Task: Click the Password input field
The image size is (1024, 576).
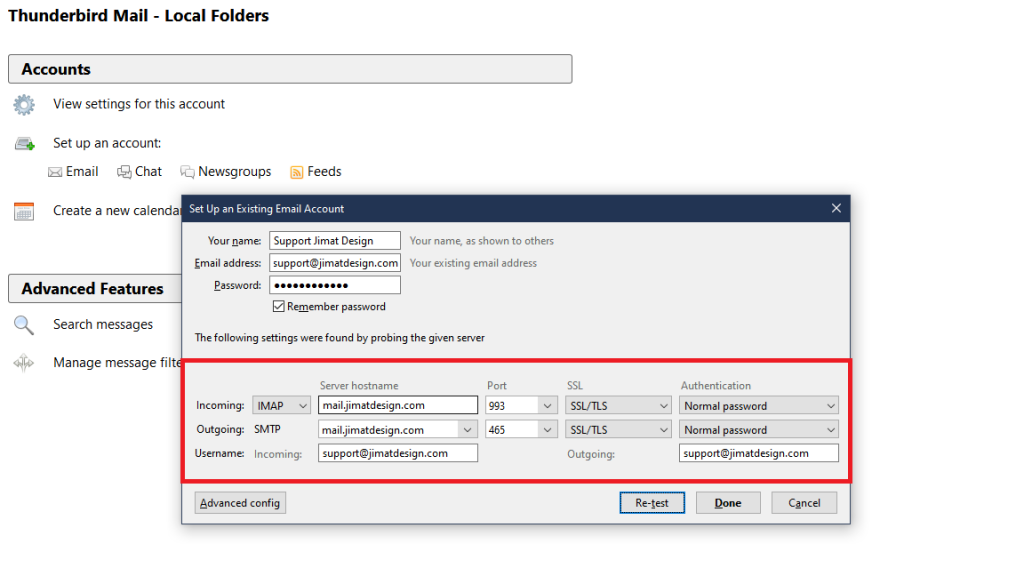Action: (x=335, y=285)
